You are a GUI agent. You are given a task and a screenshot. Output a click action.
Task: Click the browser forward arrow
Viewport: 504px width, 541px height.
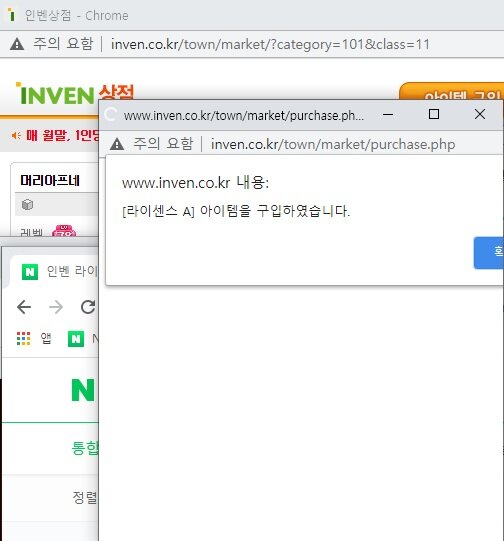point(56,307)
